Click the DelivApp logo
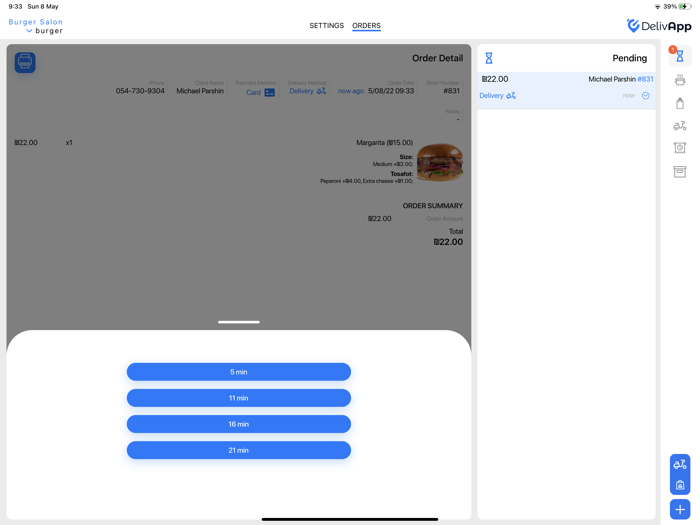 click(658, 26)
